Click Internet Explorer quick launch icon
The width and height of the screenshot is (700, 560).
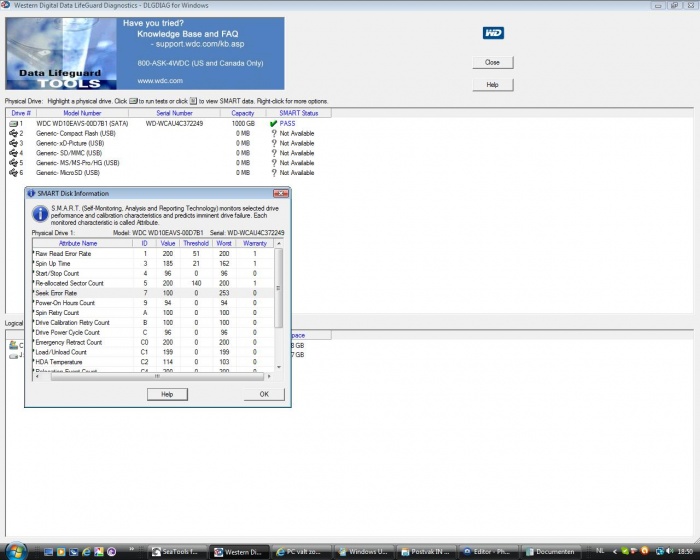tap(86, 552)
